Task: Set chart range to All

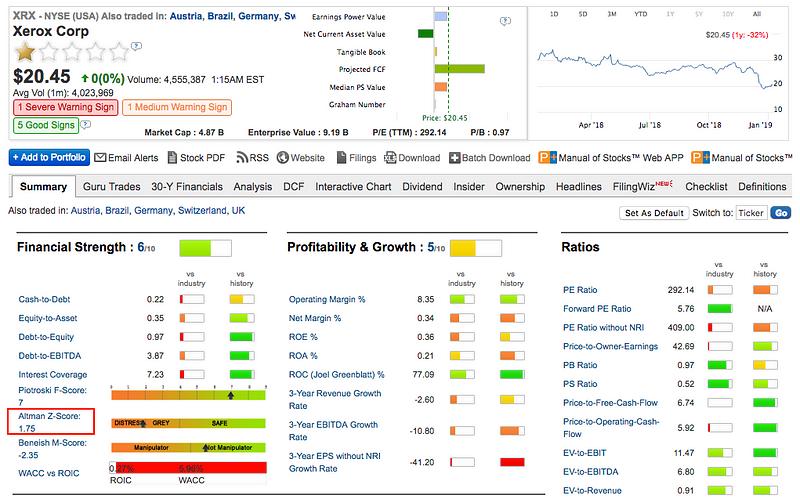Action: 757,14
